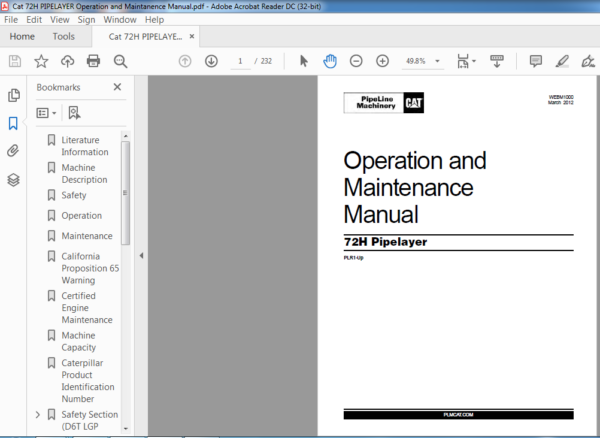Open the View menu
The height and width of the screenshot is (438, 600).
pyautogui.click(x=59, y=20)
